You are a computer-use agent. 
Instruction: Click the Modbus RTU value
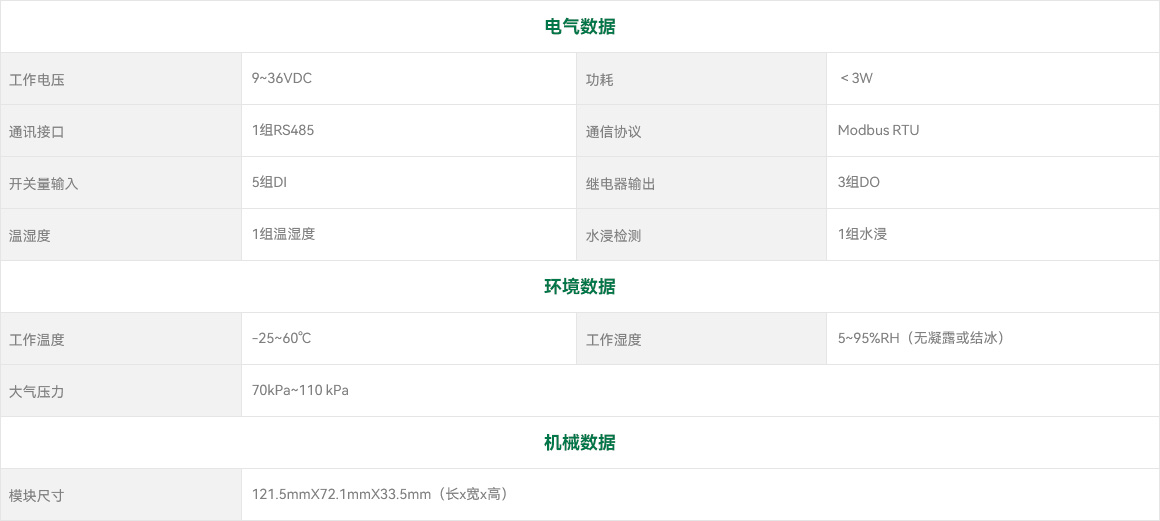[x=878, y=131]
